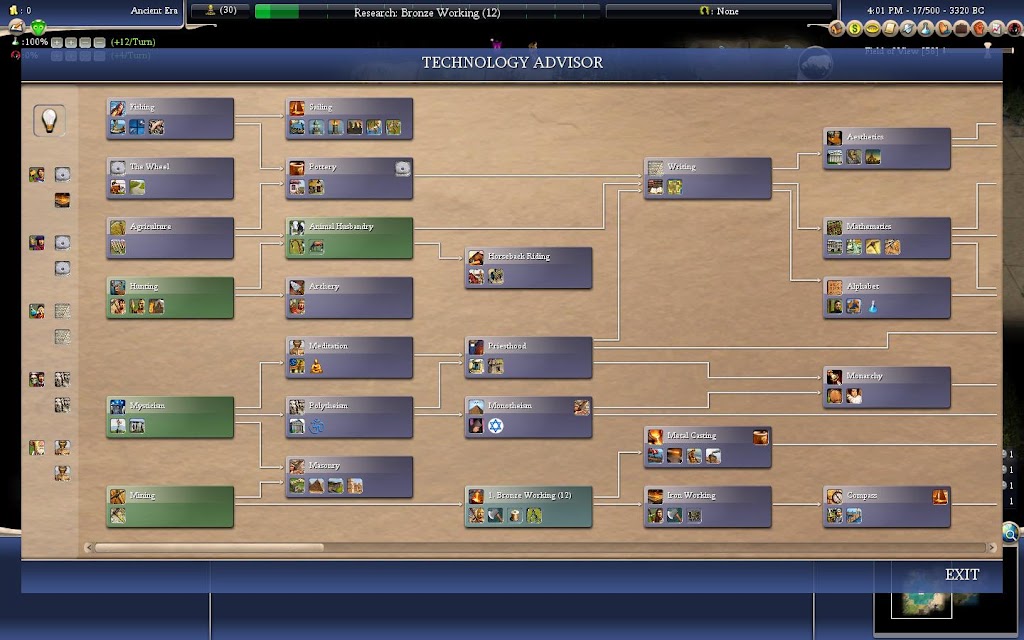Select the Horseback Riding technology
Image resolution: width=1024 pixels, height=640 pixels.
pos(528,268)
